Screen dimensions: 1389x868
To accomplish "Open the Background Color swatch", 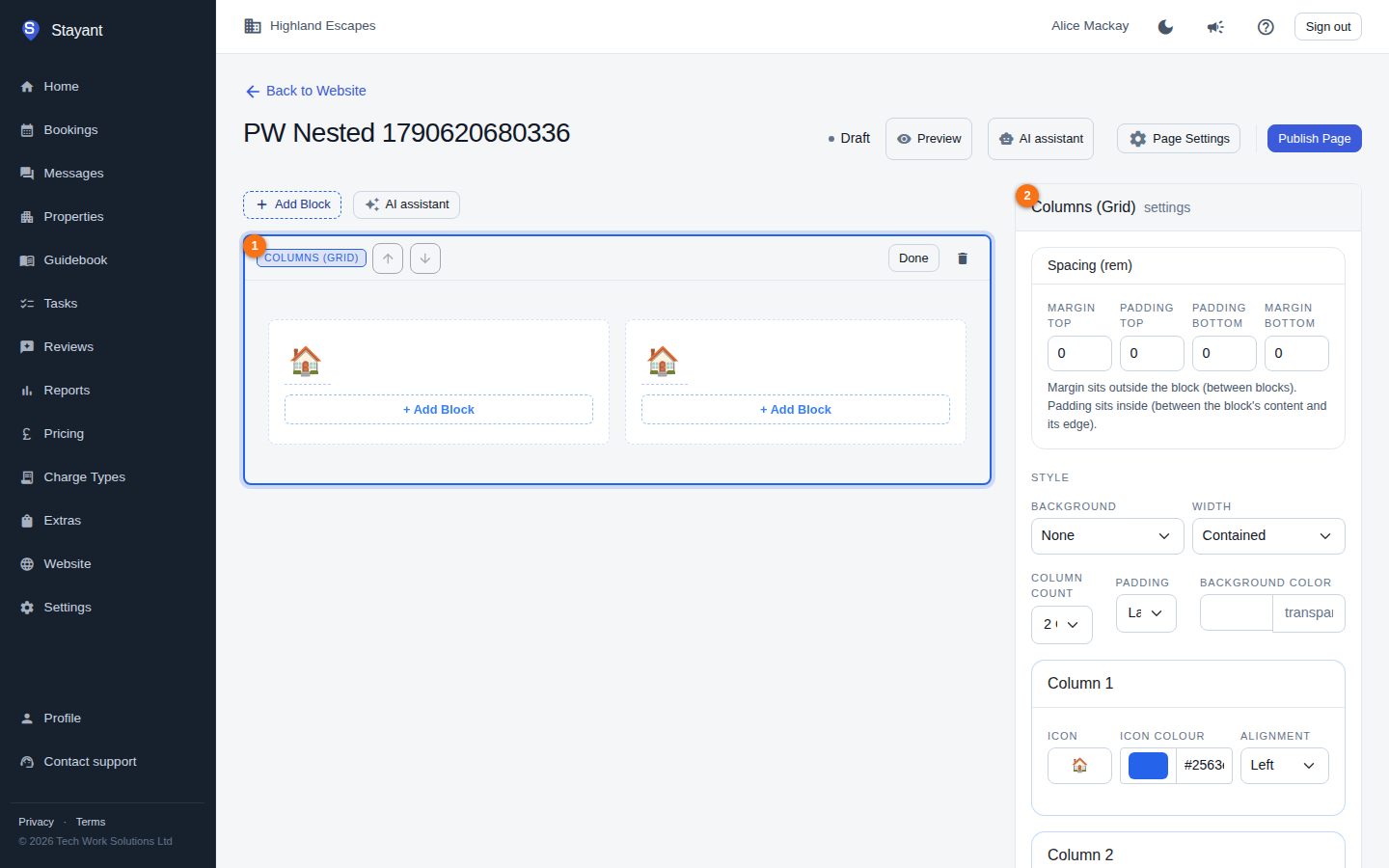I will click(x=1237, y=613).
